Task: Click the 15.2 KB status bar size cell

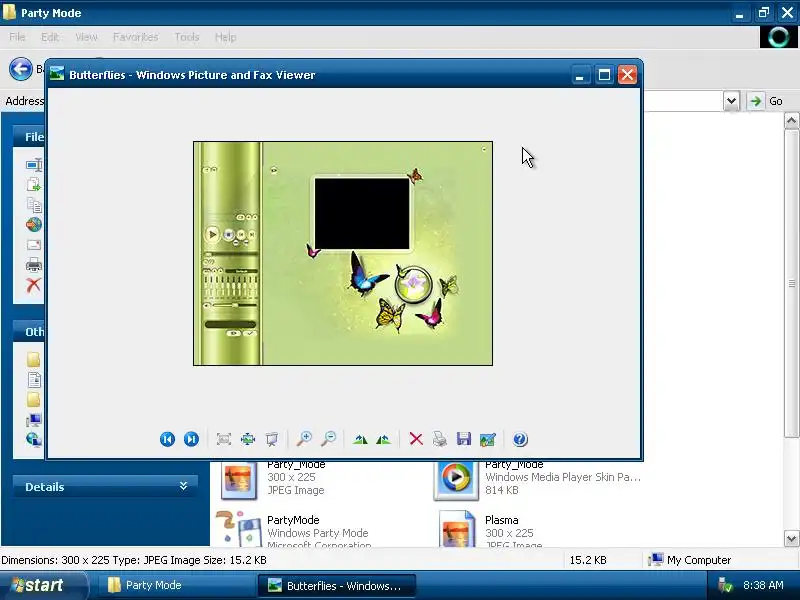Action: (588, 560)
